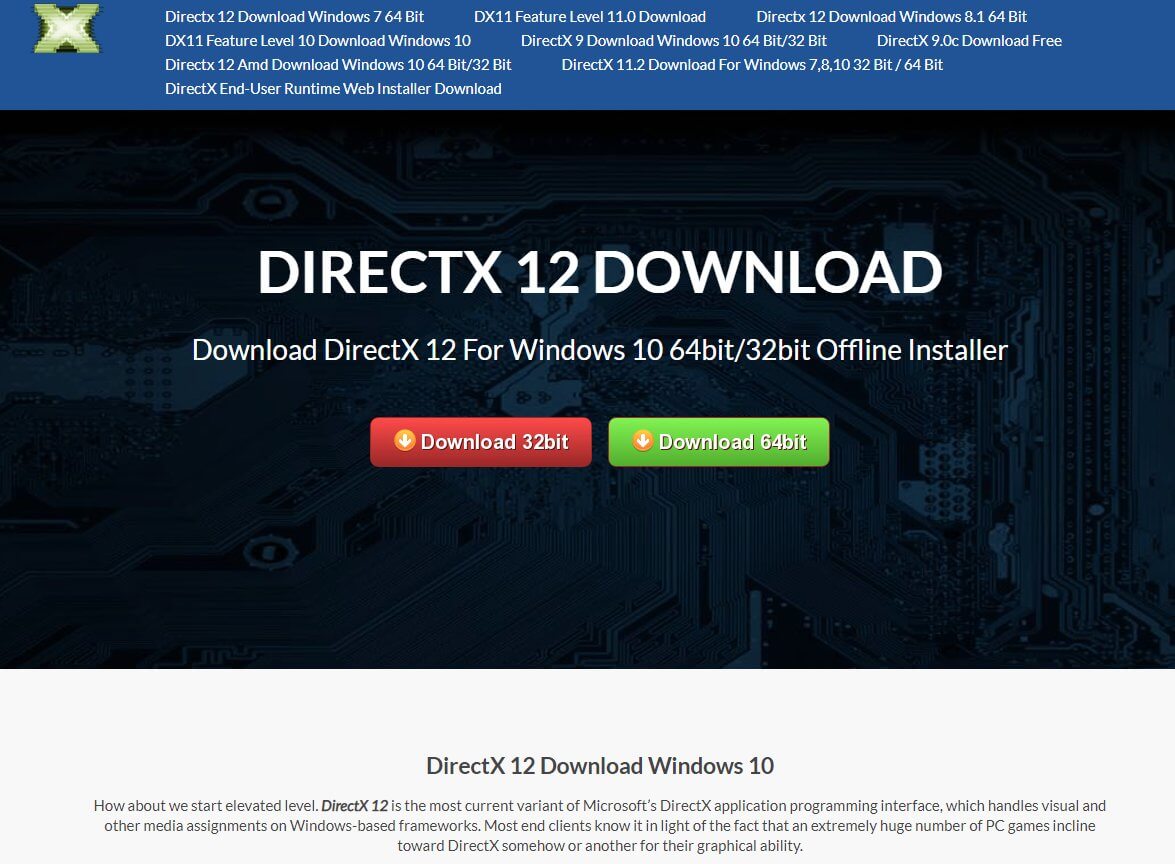Click the DirectX 12 Download Windows 10 heading
Image resolution: width=1175 pixels, height=864 pixels.
click(599, 766)
